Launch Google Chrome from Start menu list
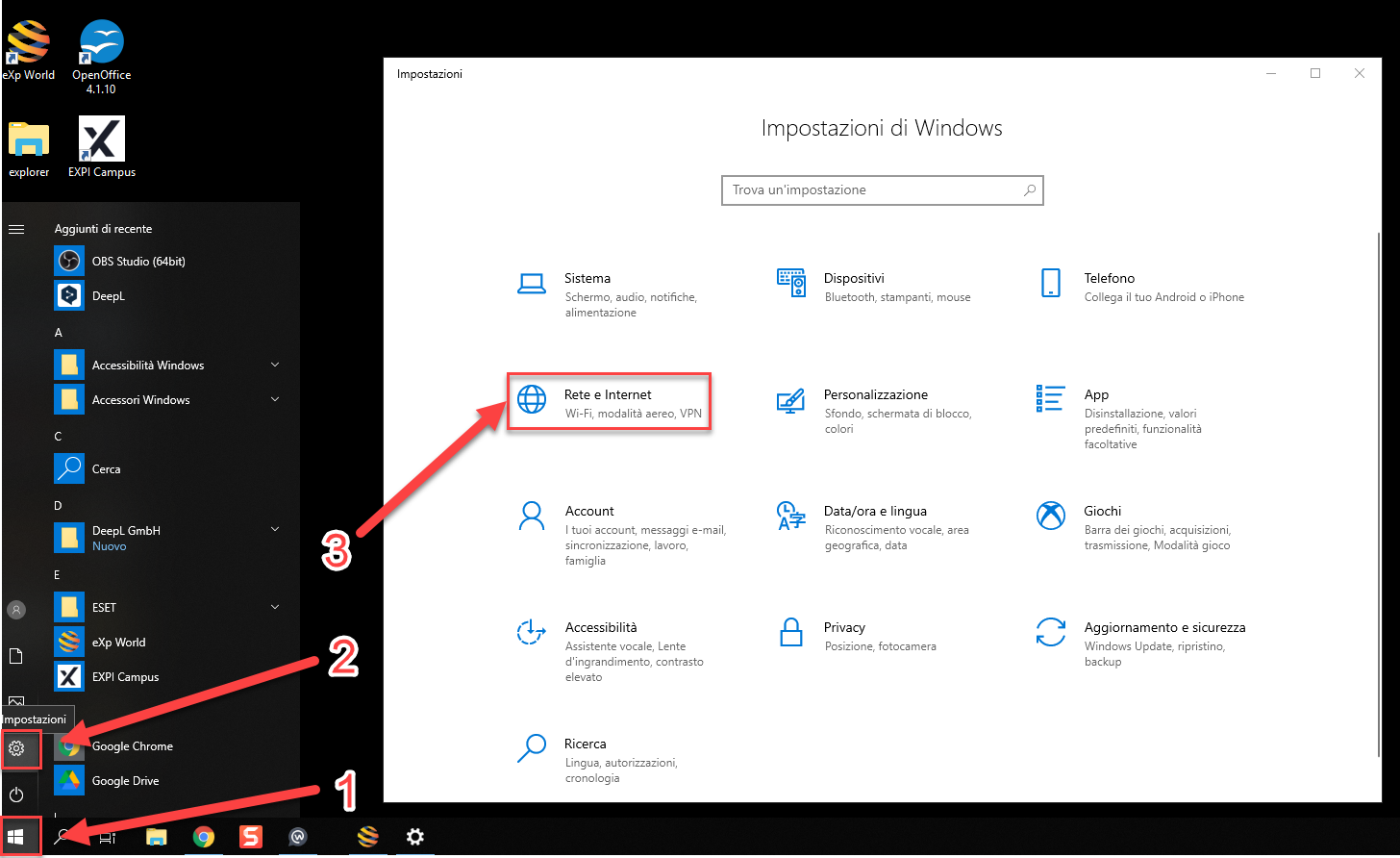This screenshot has width=1400, height=858. pos(132,746)
